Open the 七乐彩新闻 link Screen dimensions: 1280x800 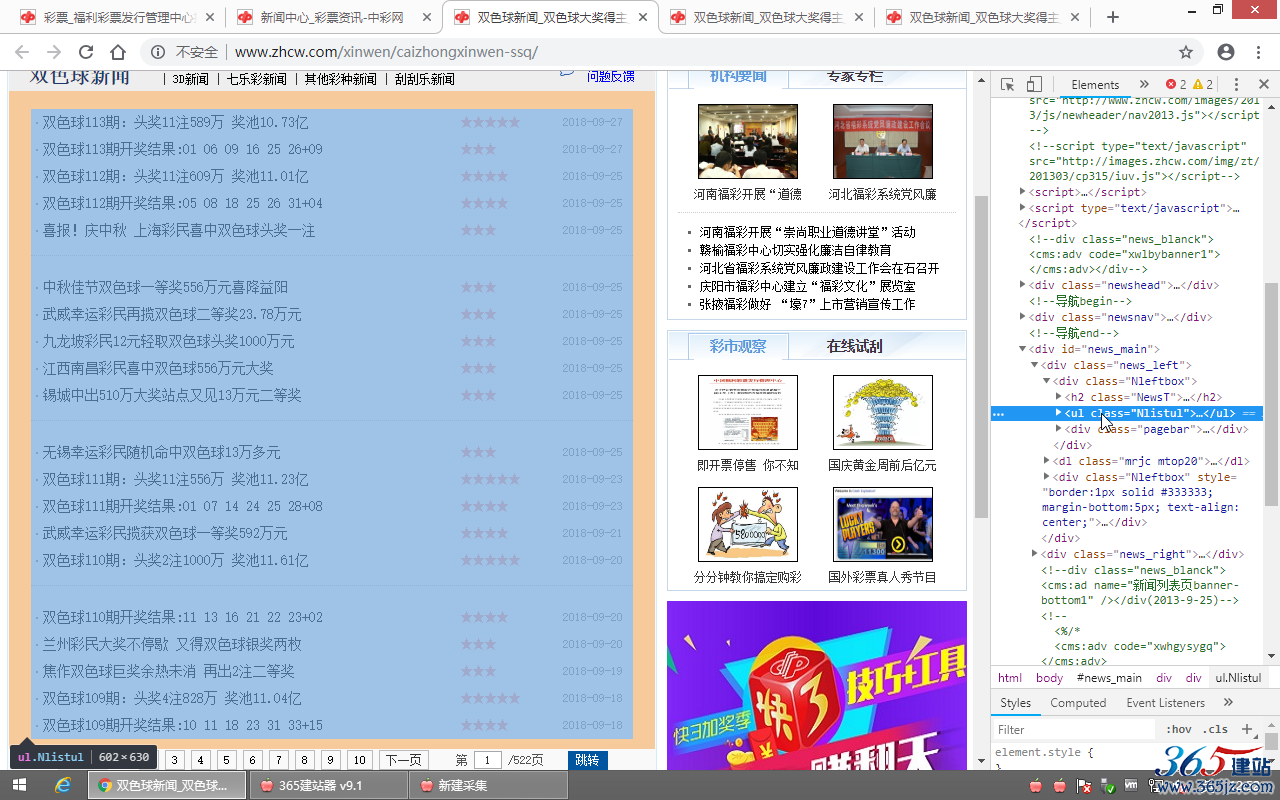[x=256, y=79]
